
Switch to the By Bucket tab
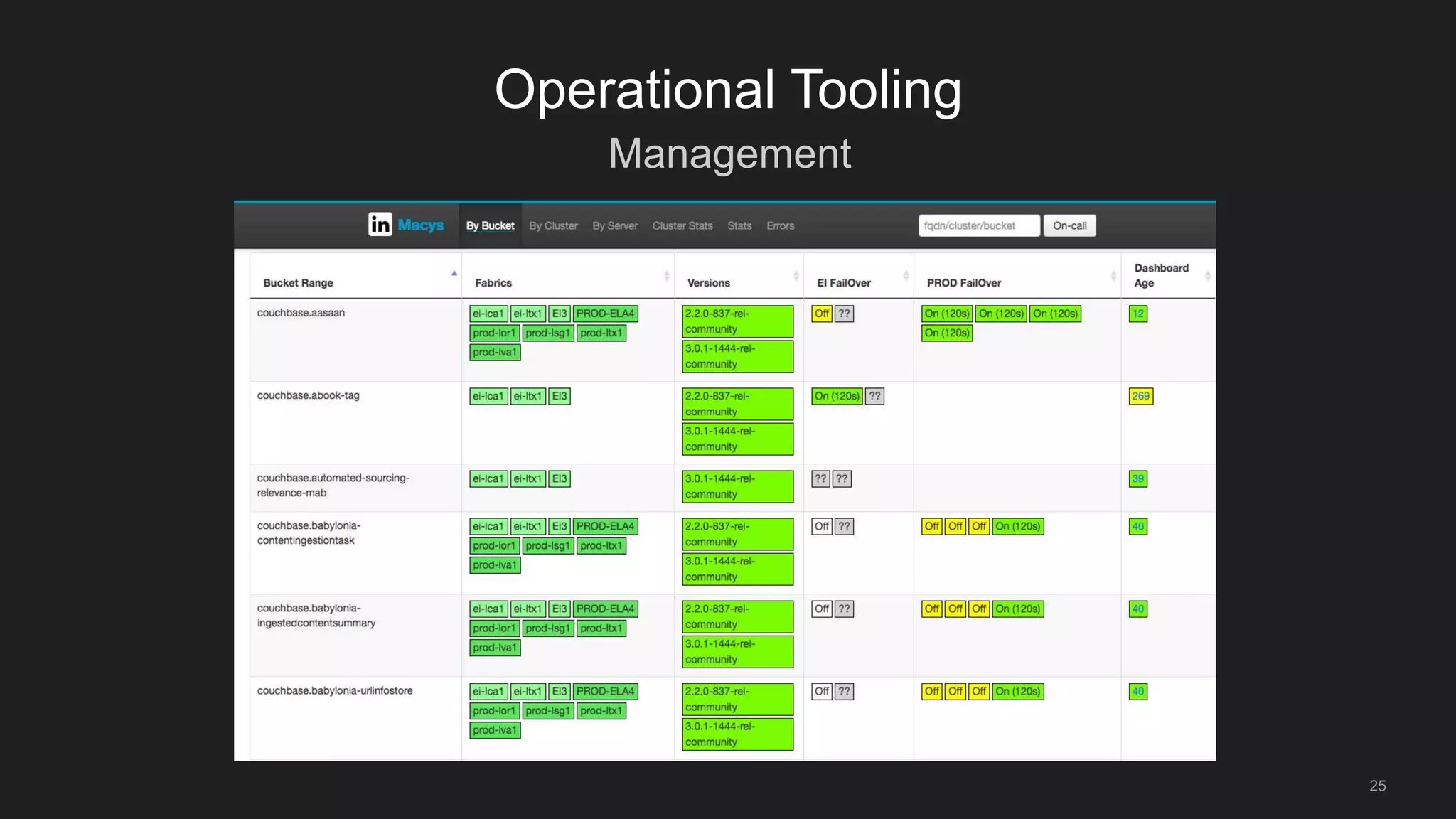click(491, 225)
